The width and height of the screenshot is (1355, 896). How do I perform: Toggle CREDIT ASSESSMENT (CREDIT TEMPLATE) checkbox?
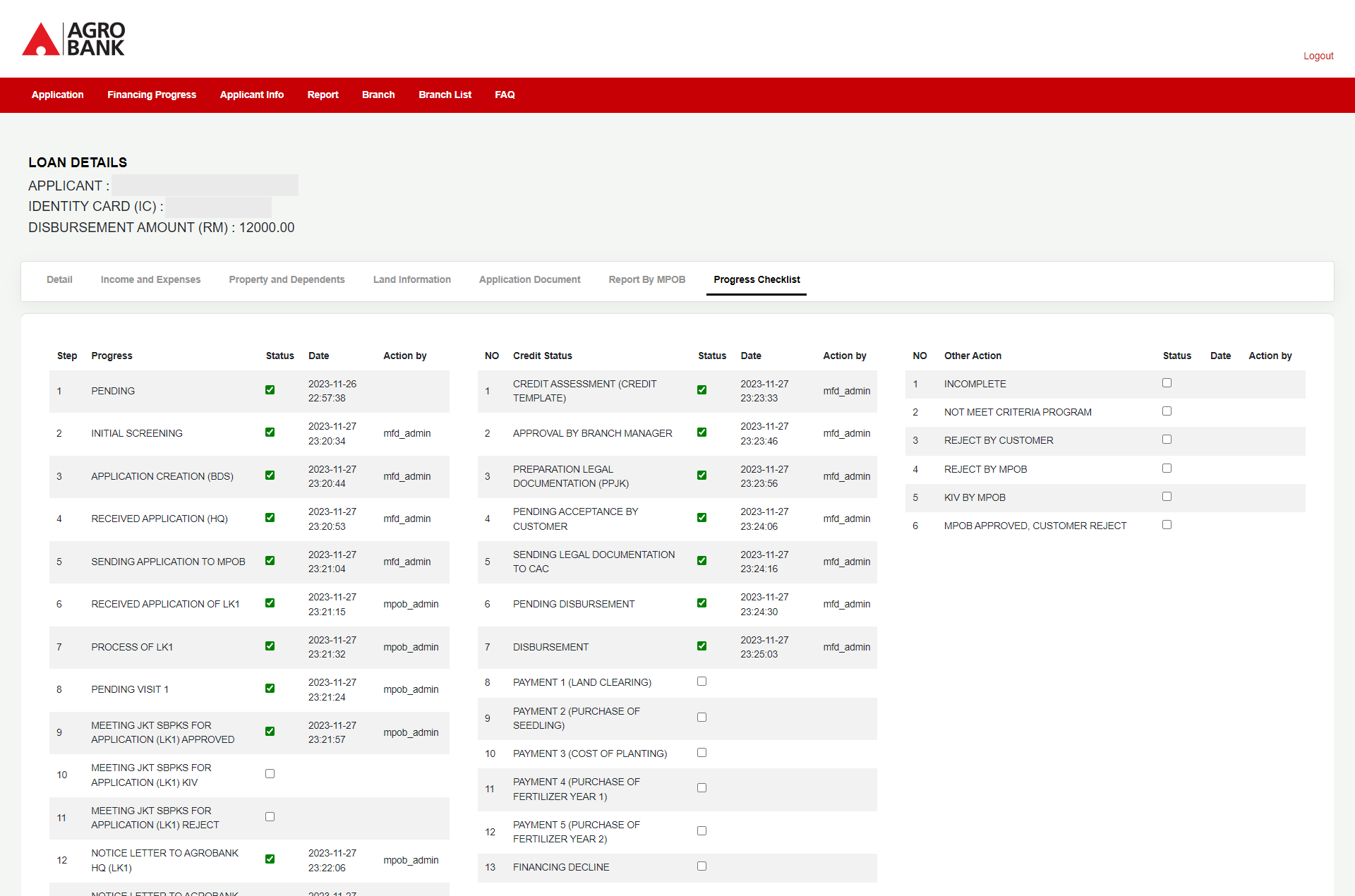coord(701,390)
